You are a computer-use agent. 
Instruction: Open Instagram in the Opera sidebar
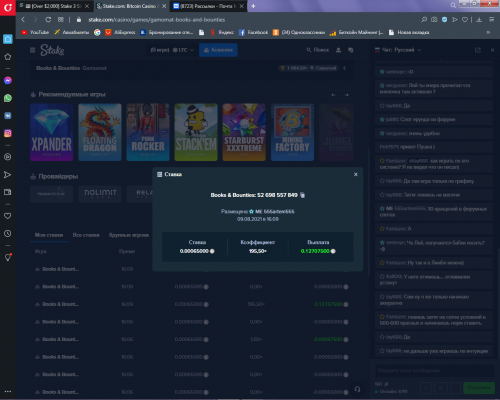(x=8, y=133)
